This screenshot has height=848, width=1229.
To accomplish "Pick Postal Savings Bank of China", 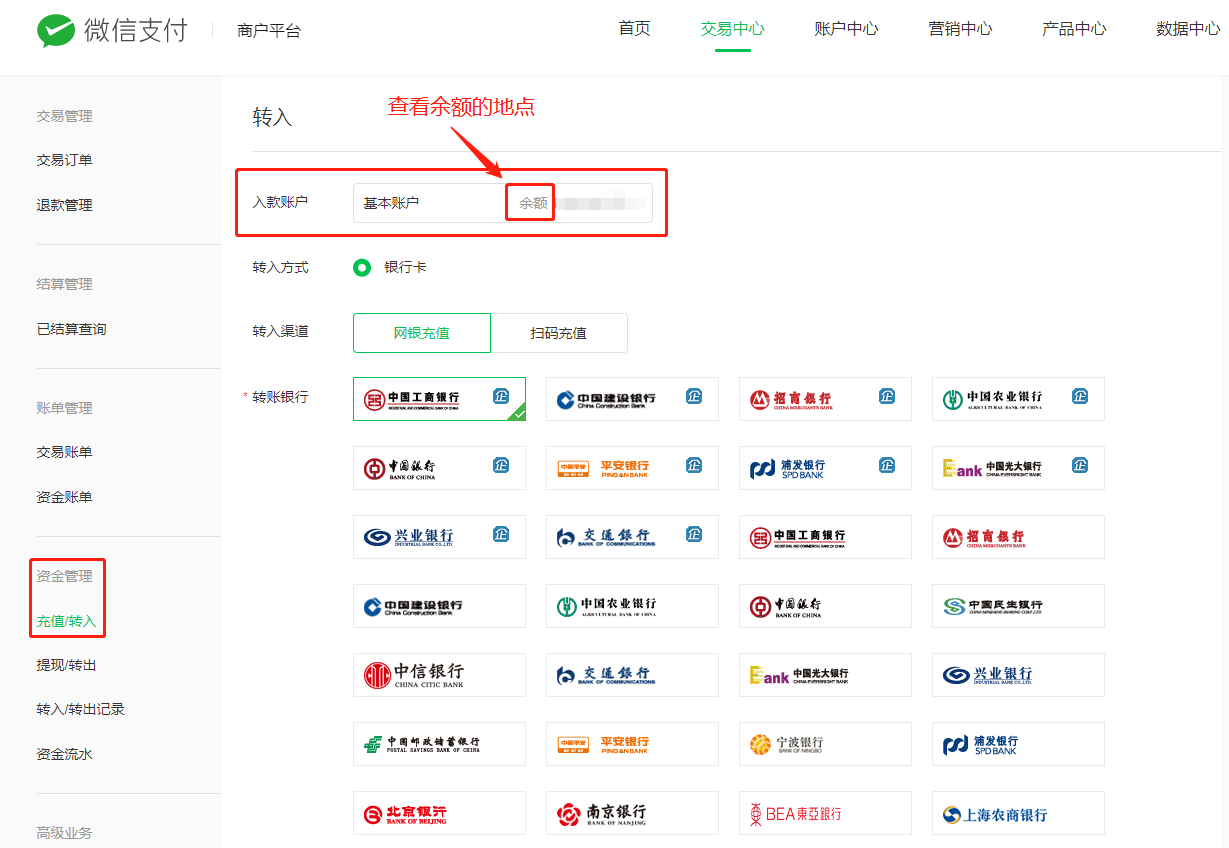I will (439, 744).
